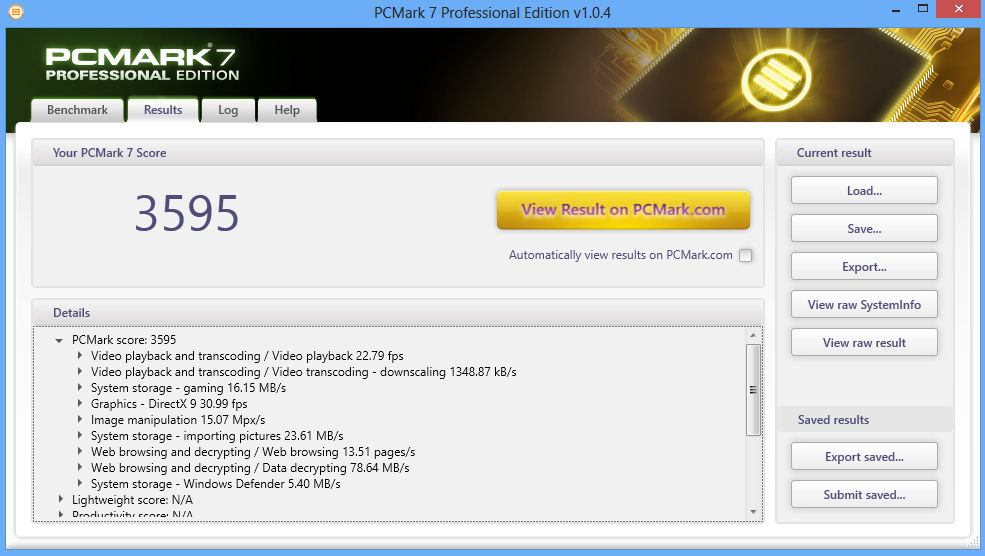Image resolution: width=985 pixels, height=556 pixels.
Task: Expand Video transcoding - downscaling row
Action: coord(80,371)
